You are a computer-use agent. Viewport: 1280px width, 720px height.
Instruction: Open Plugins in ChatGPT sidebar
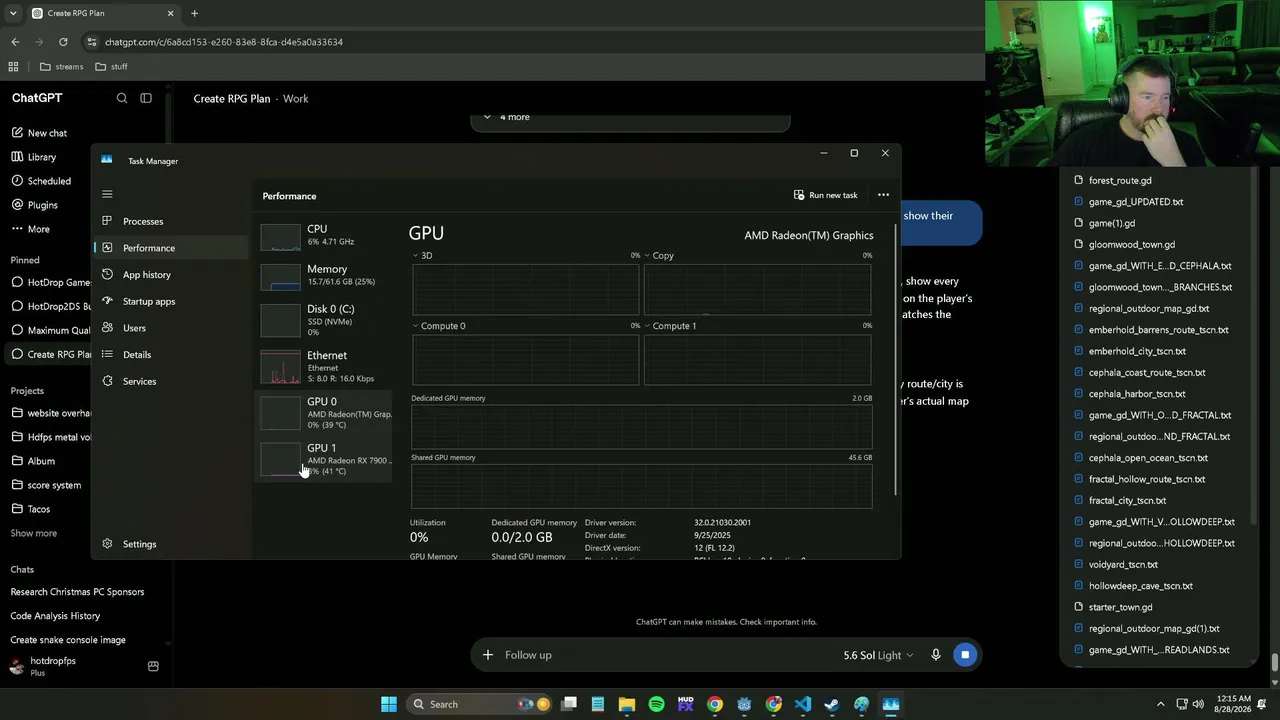(43, 205)
